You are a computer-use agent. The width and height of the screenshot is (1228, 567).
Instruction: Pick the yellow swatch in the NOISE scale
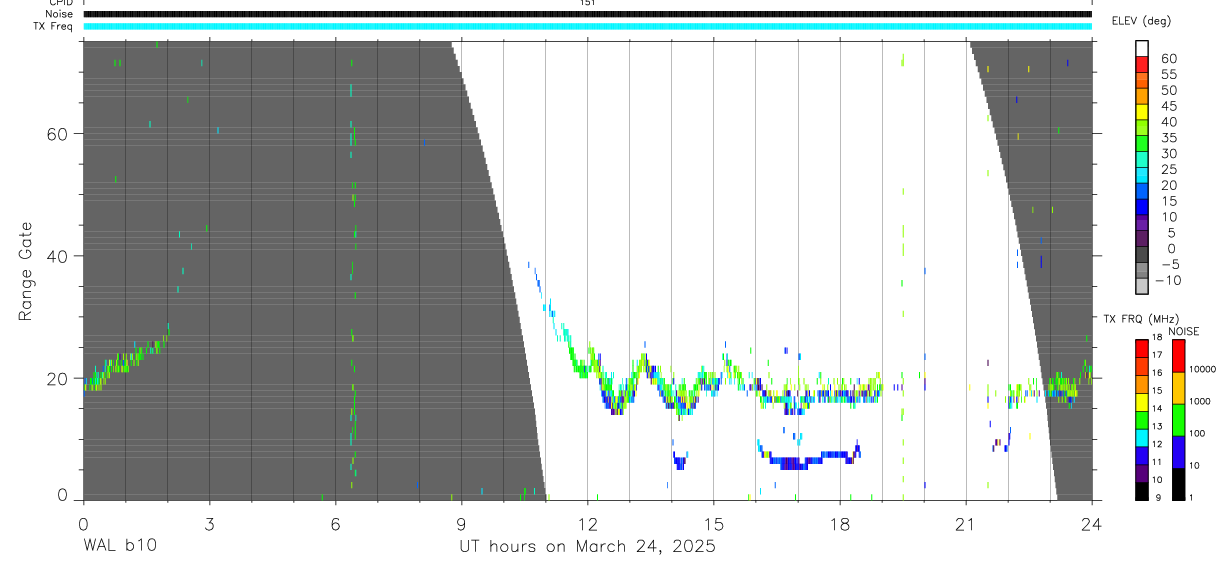tap(1178, 388)
